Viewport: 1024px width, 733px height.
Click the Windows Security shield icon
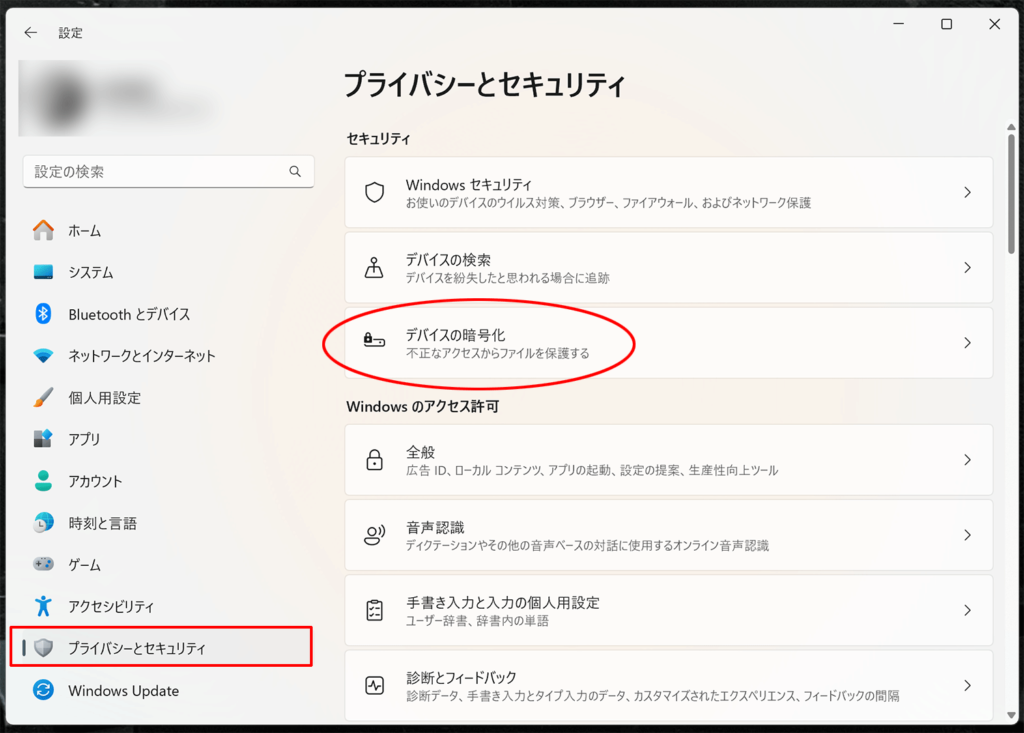[374, 192]
